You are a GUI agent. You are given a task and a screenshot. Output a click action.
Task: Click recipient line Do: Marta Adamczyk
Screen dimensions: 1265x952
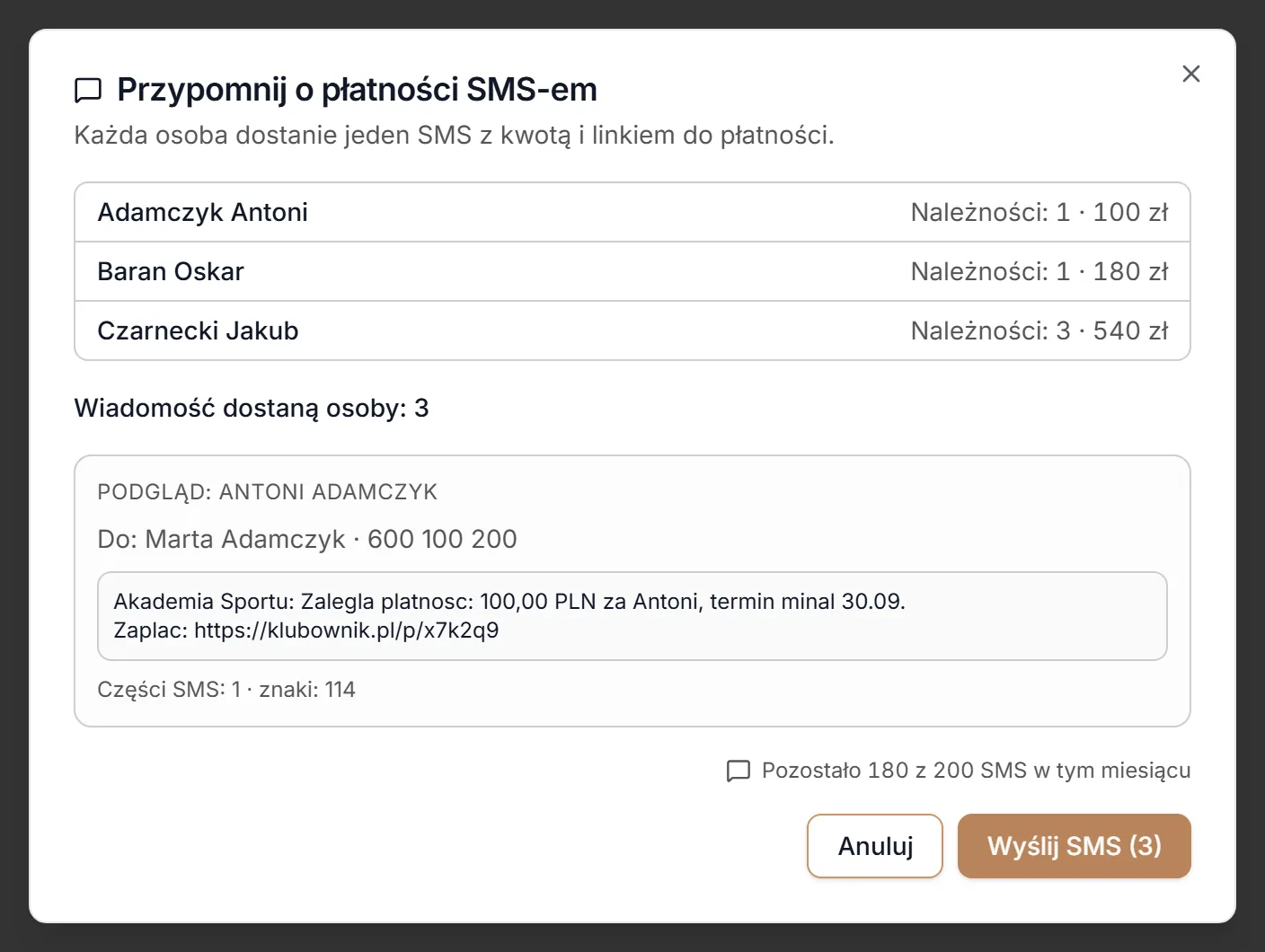[x=307, y=539]
